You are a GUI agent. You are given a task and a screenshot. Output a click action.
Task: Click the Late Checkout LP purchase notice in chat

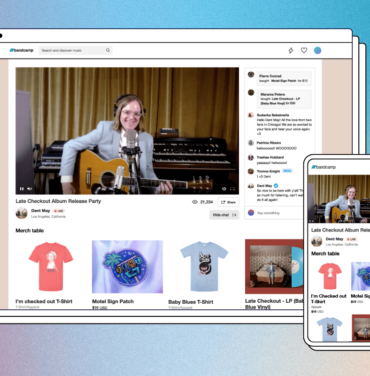[284, 99]
